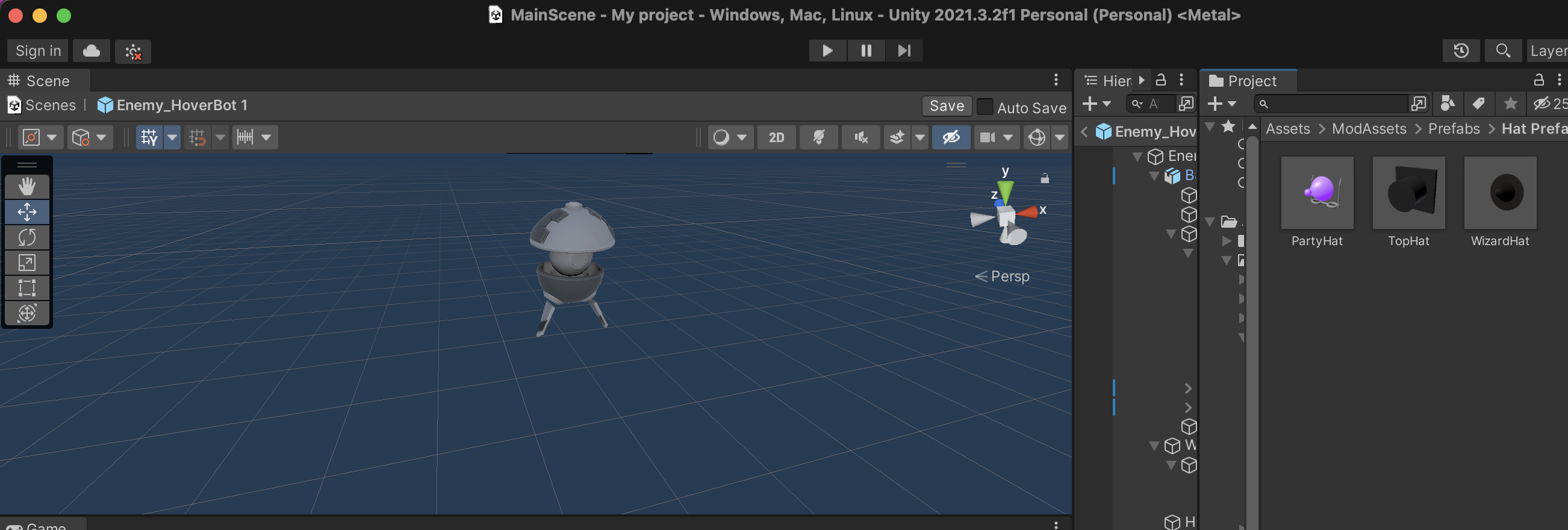Toggle scene visibility hidden objects button
The image size is (1568, 530).
click(951, 137)
